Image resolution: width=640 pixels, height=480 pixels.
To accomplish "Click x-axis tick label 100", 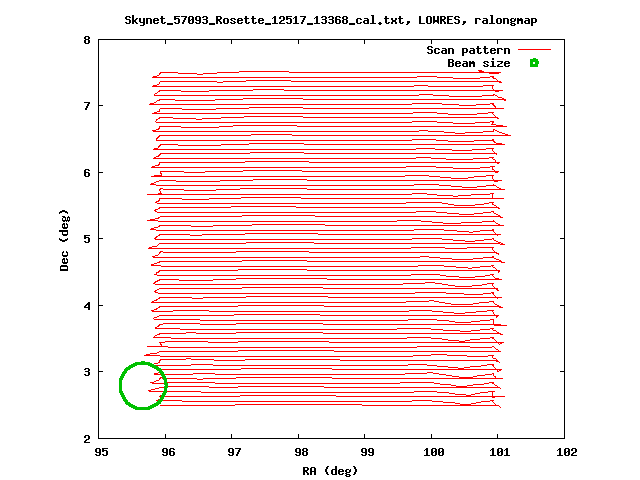I will click(434, 452).
